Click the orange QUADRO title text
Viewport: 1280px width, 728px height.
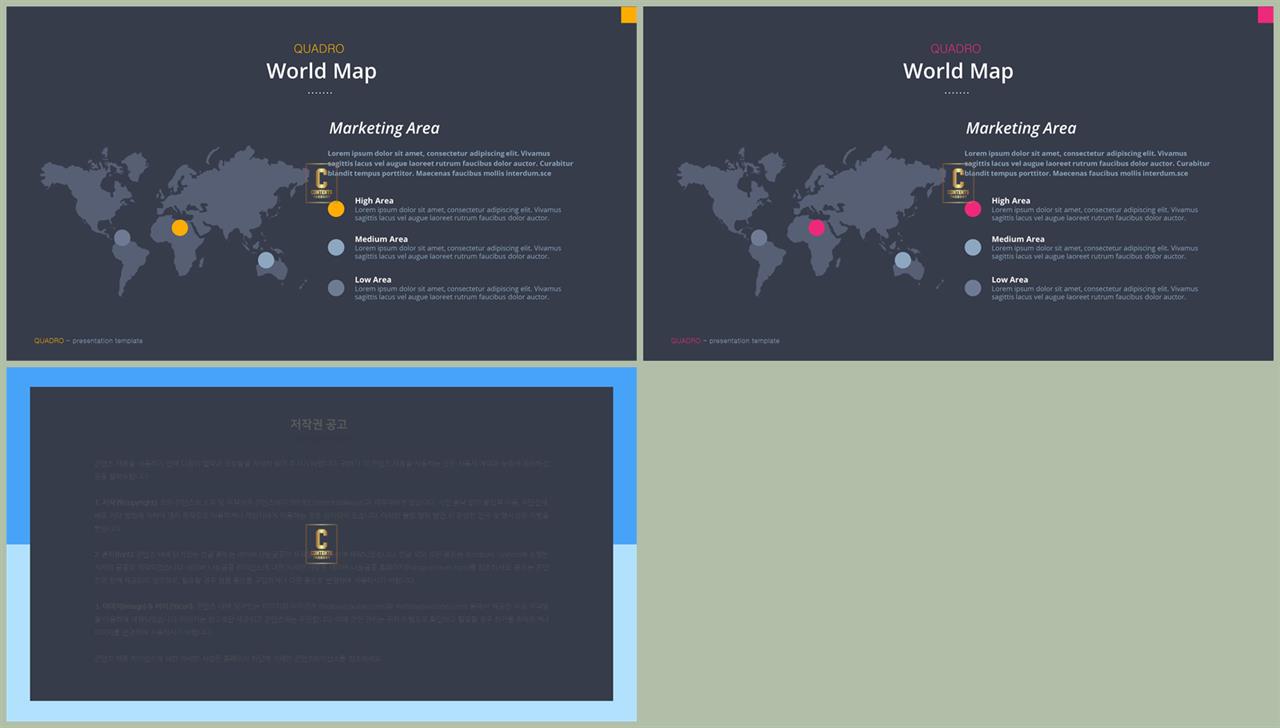tap(319, 49)
